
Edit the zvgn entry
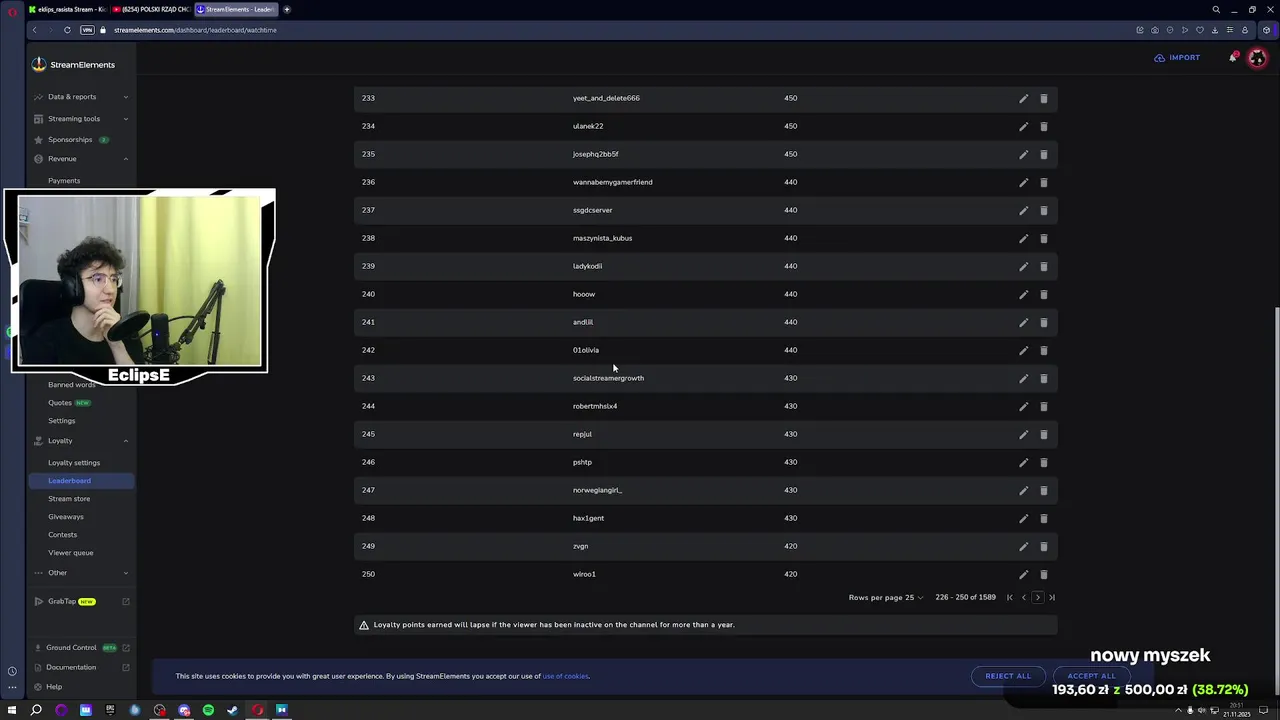(x=1023, y=546)
